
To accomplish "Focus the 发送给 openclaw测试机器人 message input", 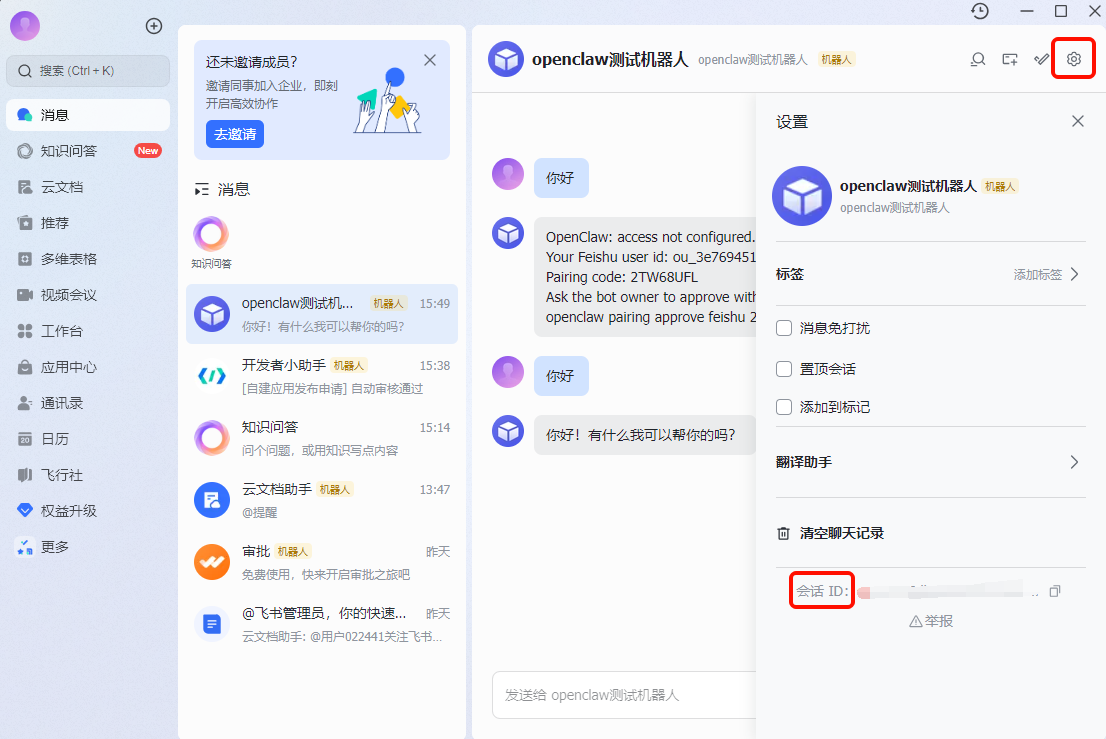I will click(624, 695).
